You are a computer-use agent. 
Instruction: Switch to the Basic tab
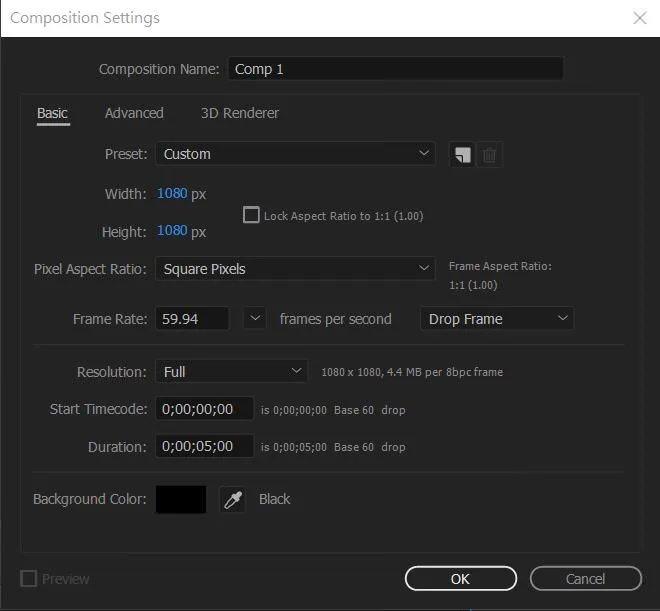[53, 114]
